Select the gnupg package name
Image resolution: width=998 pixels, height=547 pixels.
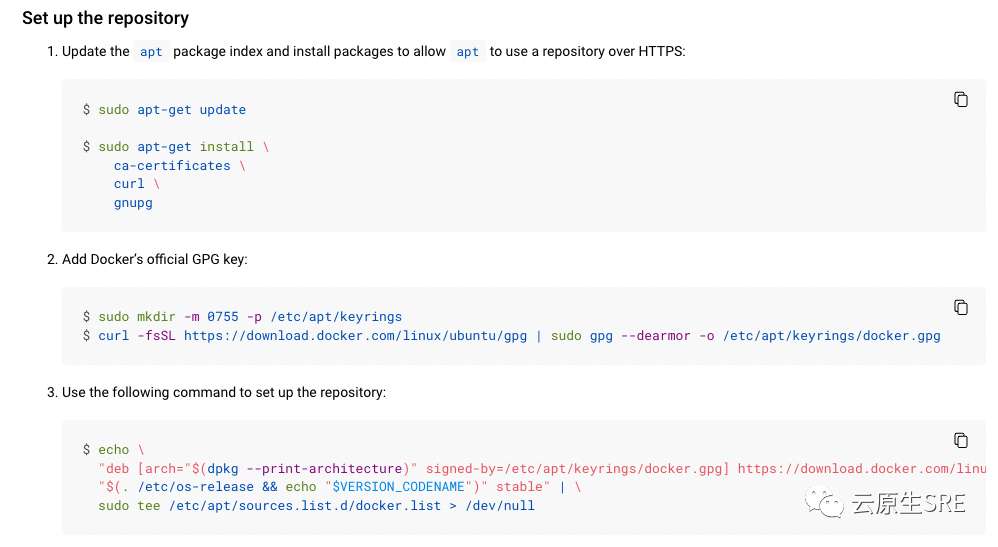(133, 203)
